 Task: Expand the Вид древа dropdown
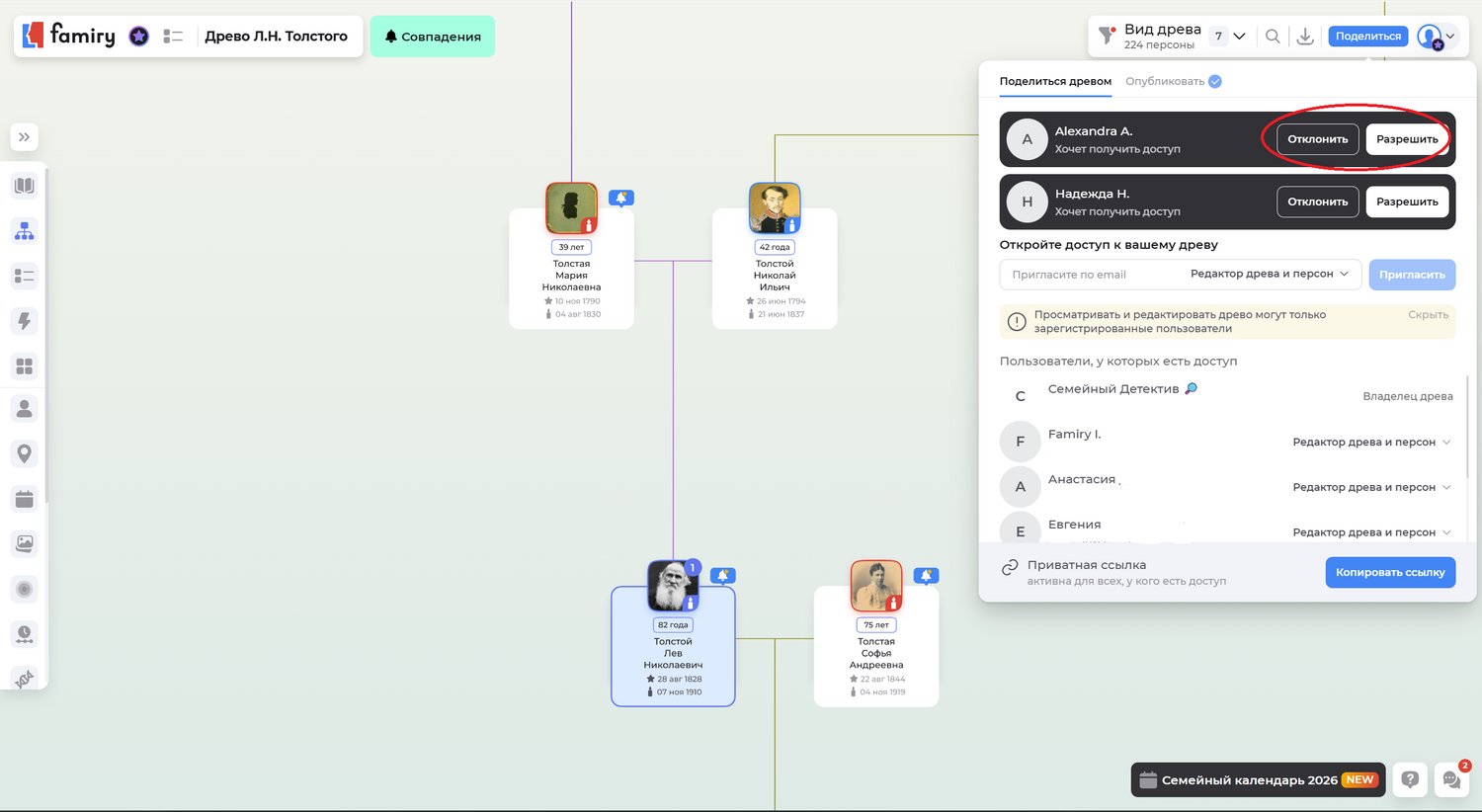coord(1239,37)
